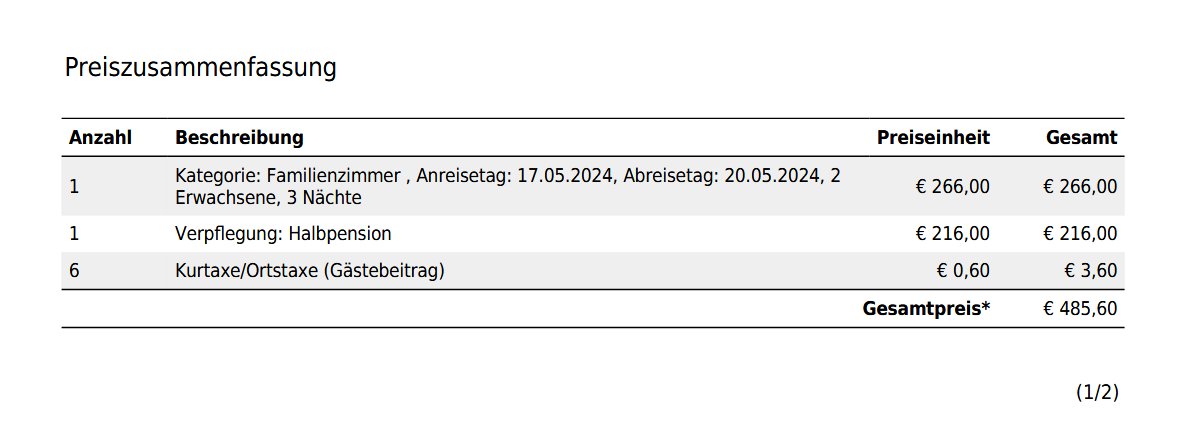Select the € 0,60 unit price

(x=963, y=271)
